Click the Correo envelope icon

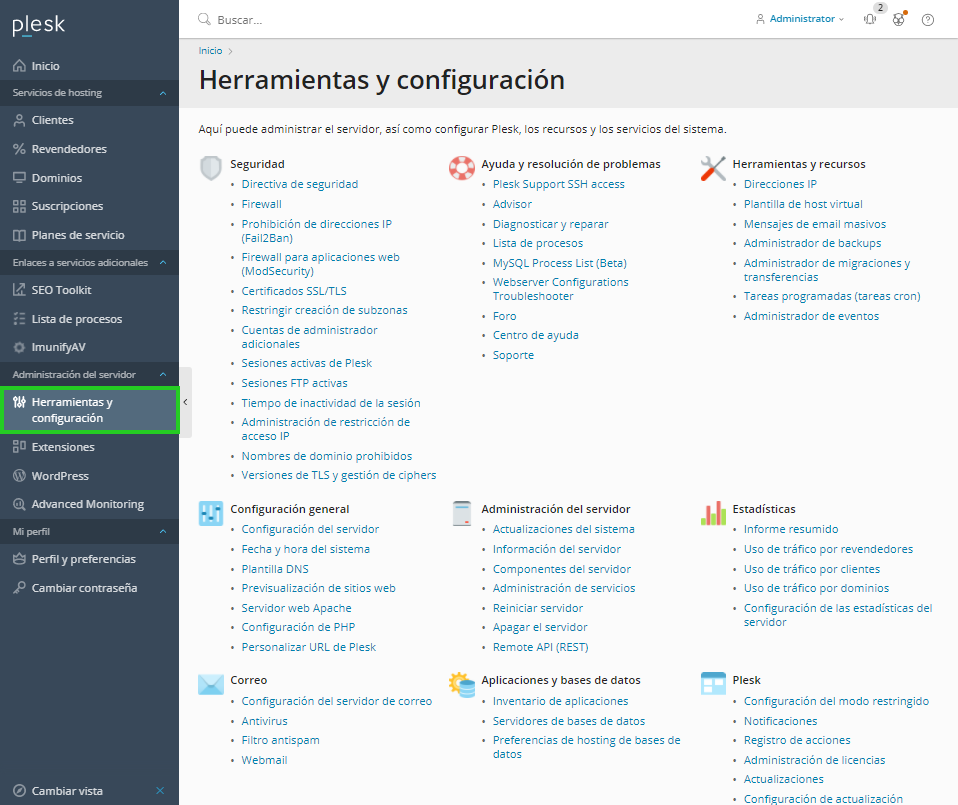coord(211,684)
